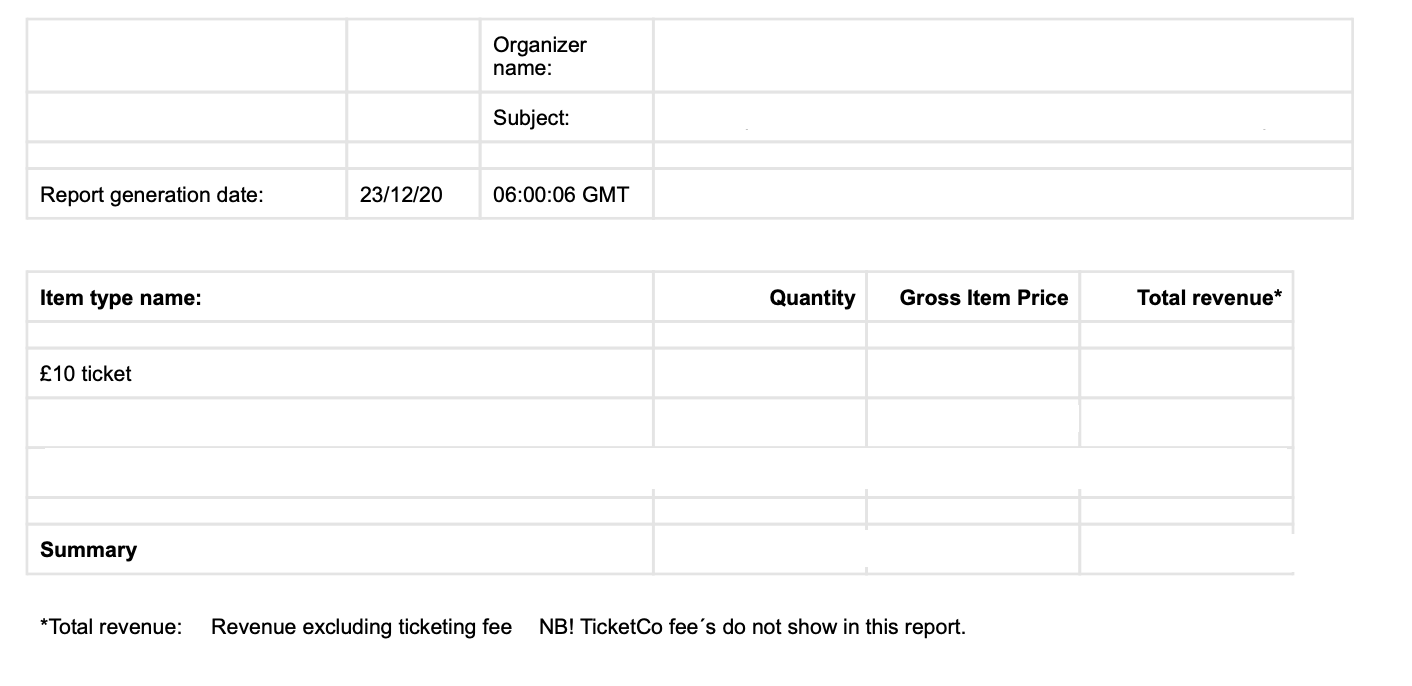
Task: Click empty cell next to Organizer name
Action: pos(1002,56)
